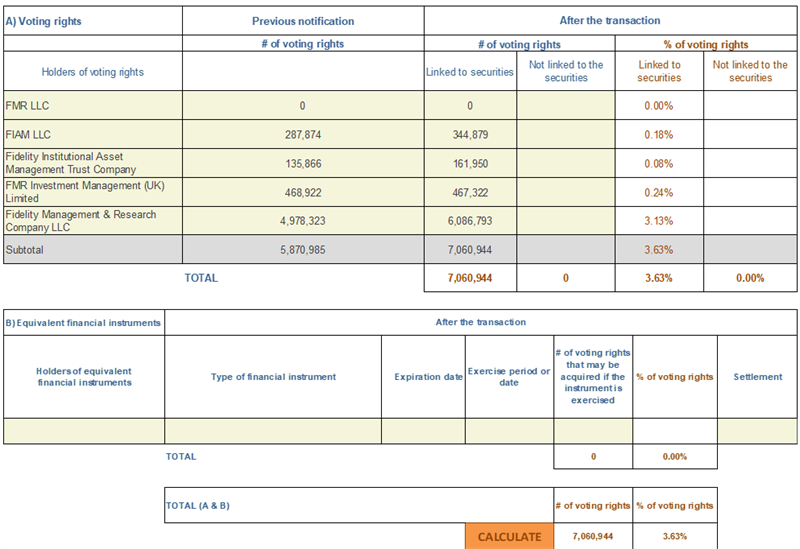Select FMR Investment Management (UK) Limited cell
Viewport: 800px width, 549px height.
[93, 192]
